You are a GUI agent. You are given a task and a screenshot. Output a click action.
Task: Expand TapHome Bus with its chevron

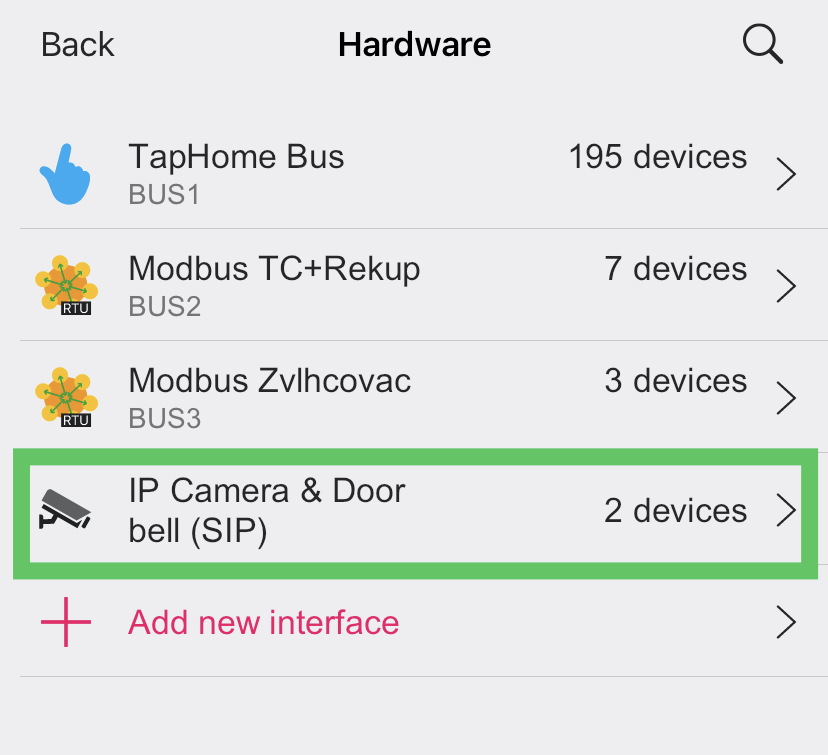(x=787, y=175)
